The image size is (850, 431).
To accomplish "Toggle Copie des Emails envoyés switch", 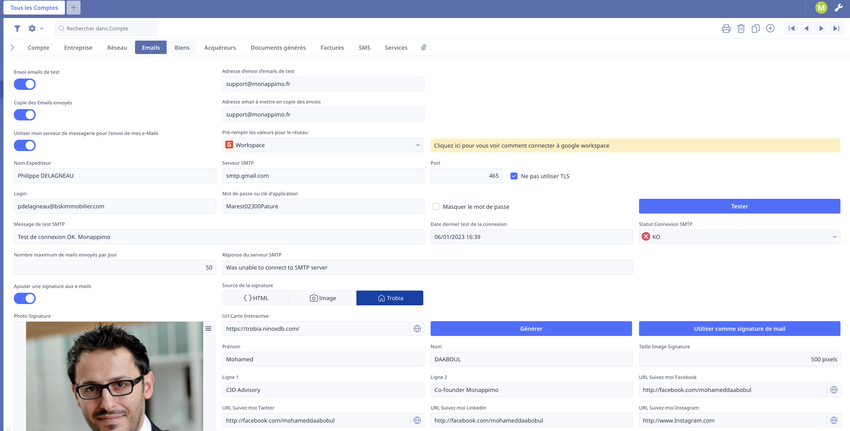I will click(25, 115).
